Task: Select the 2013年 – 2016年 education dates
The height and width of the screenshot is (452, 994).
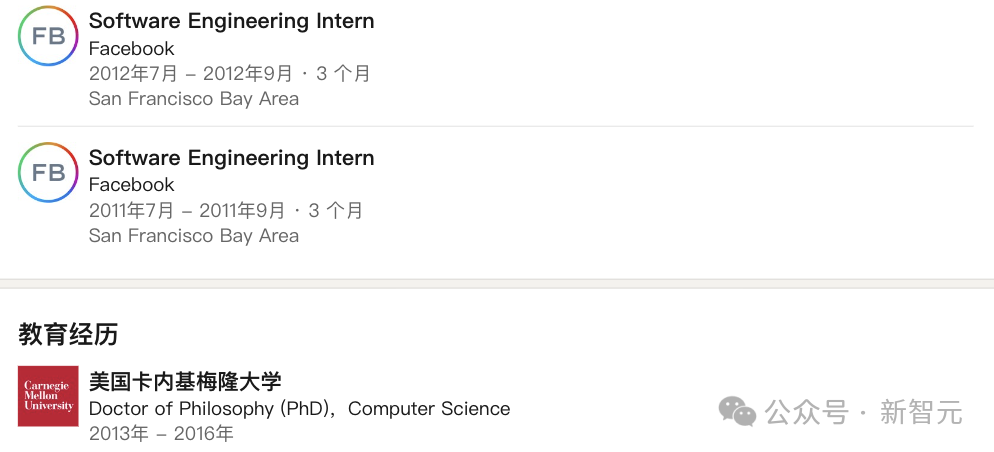Action: click(x=160, y=434)
